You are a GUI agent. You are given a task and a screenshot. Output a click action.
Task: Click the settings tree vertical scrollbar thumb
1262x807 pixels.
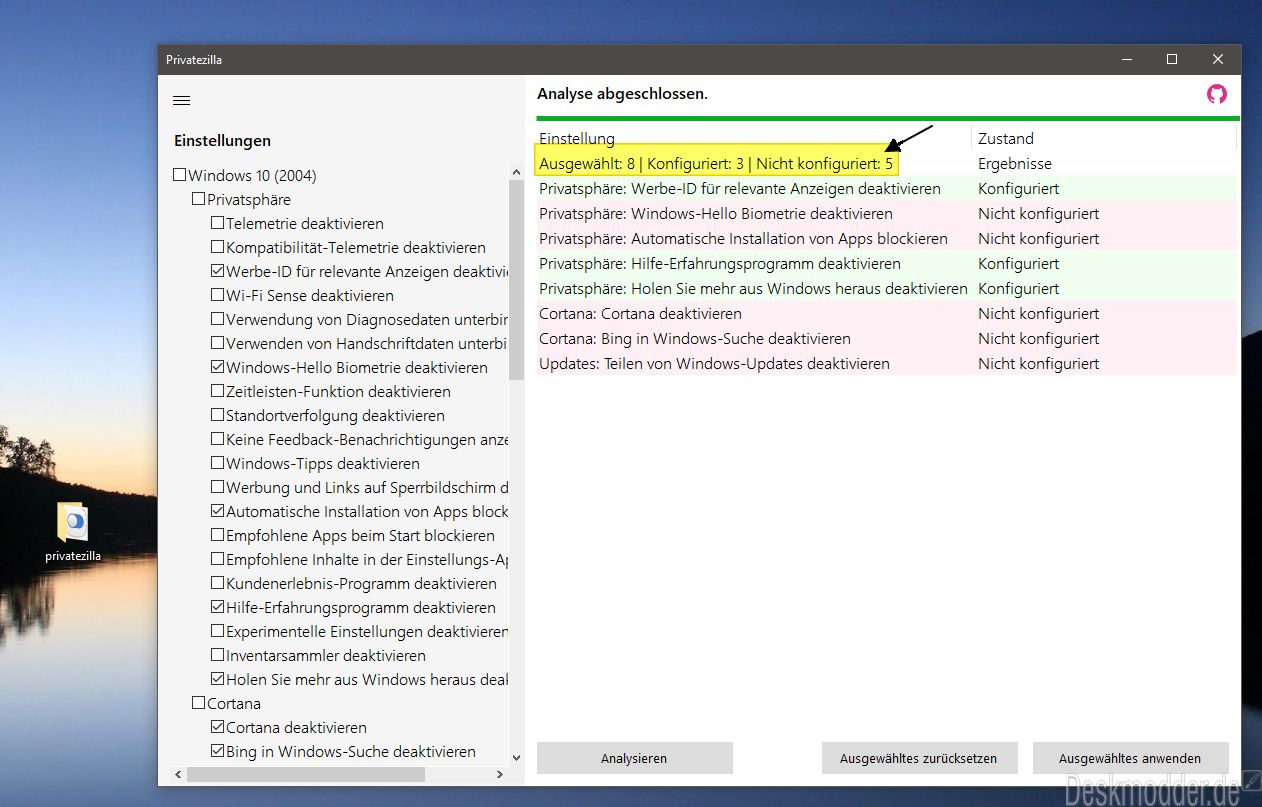tap(516, 279)
